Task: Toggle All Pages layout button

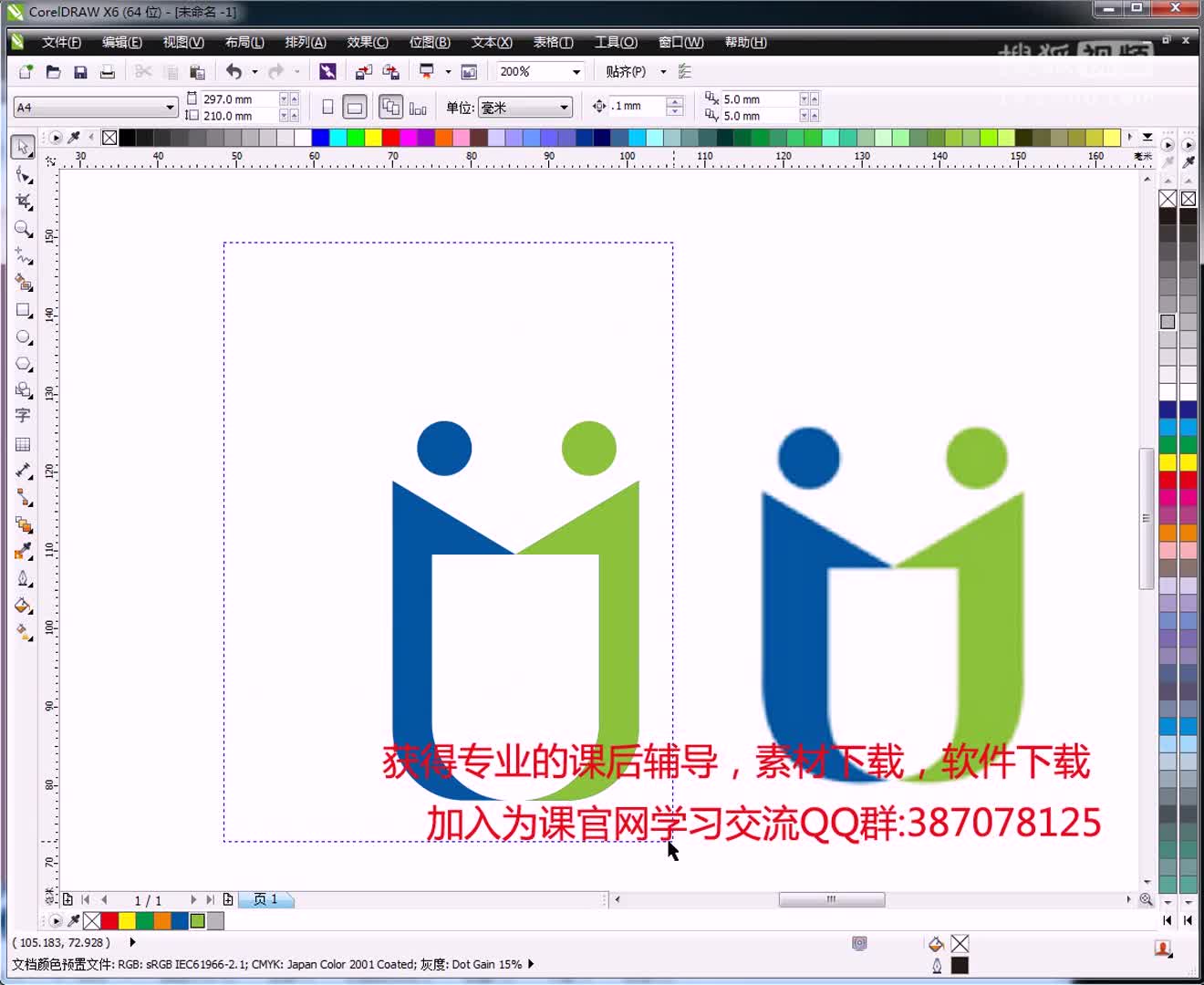Action: pos(390,108)
